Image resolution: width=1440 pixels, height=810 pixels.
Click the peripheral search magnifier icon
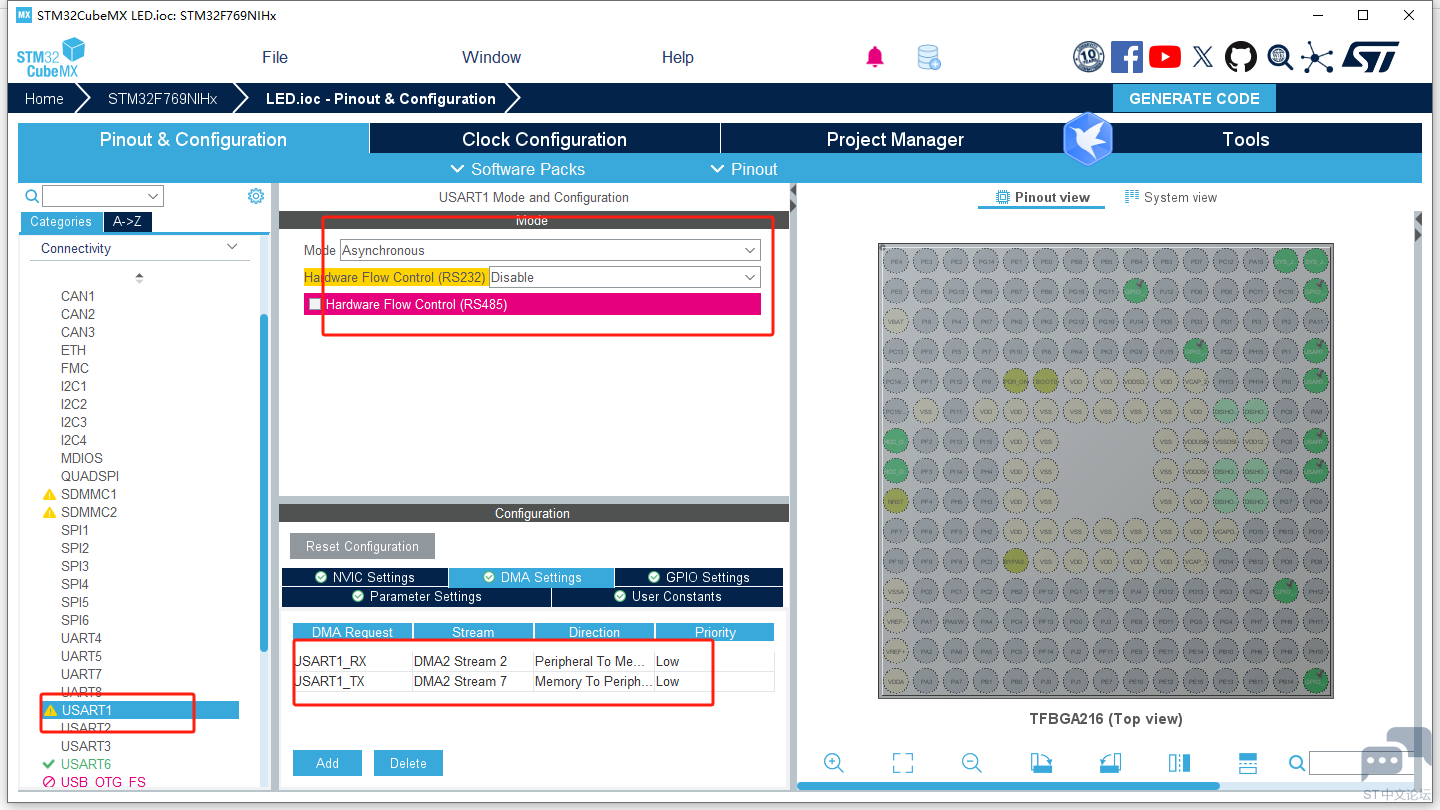point(32,196)
